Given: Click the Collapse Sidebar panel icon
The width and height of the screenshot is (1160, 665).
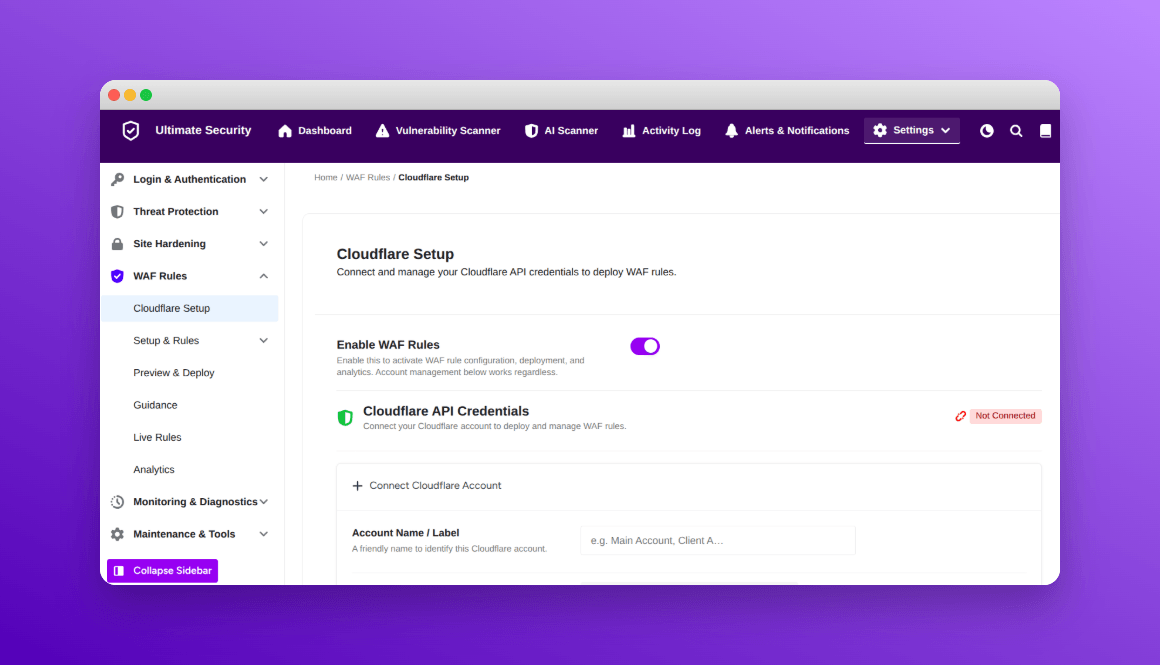Looking at the screenshot, I should [119, 571].
